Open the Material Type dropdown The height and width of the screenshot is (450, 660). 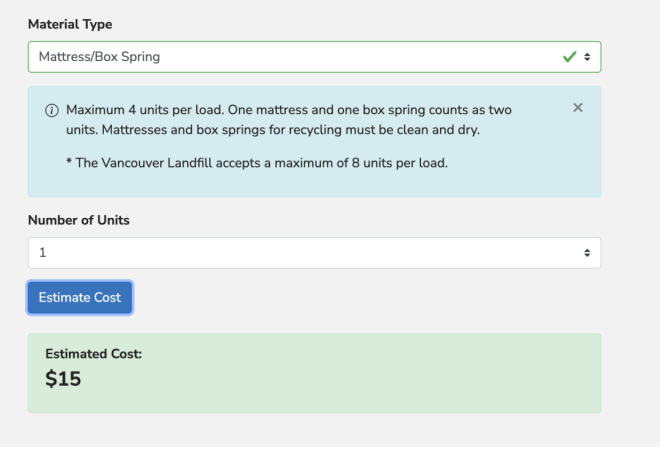coord(300,57)
